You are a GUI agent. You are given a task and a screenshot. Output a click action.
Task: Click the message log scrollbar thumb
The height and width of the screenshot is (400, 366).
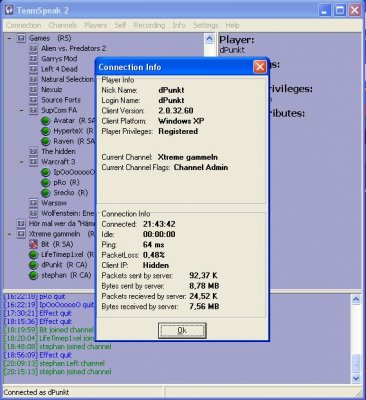356,363
